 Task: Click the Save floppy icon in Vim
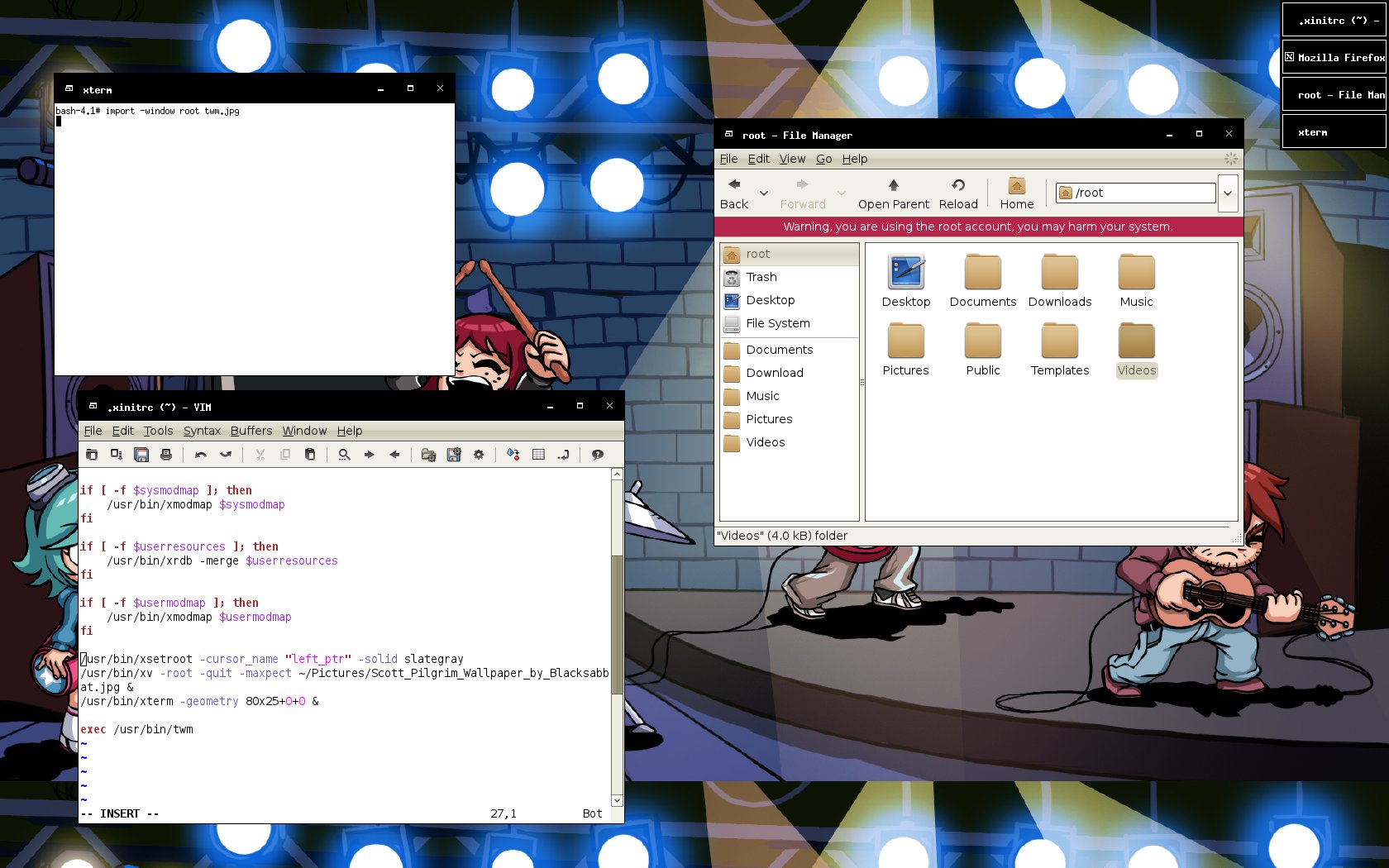tap(141, 455)
